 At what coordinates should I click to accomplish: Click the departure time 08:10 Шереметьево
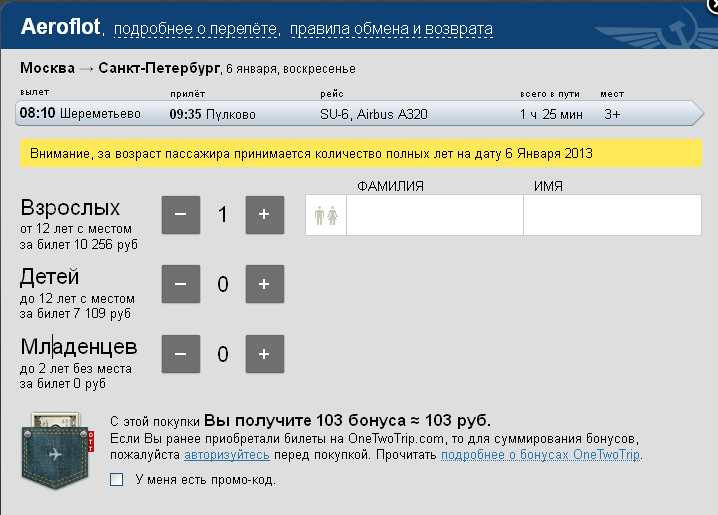click(80, 113)
